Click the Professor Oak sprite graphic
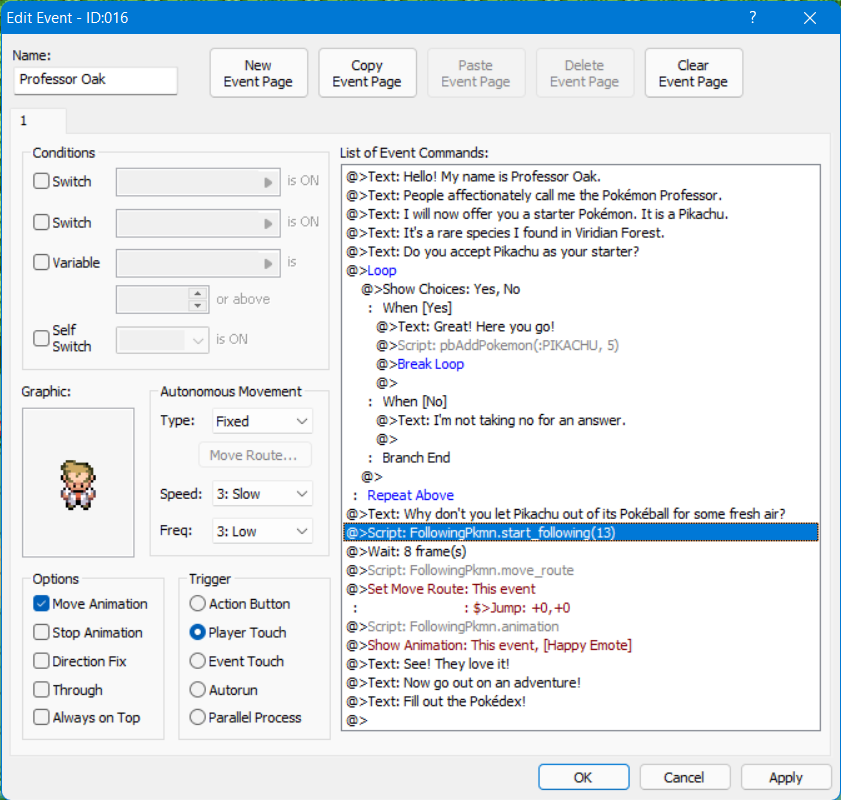The height and width of the screenshot is (800, 841). coord(78,482)
